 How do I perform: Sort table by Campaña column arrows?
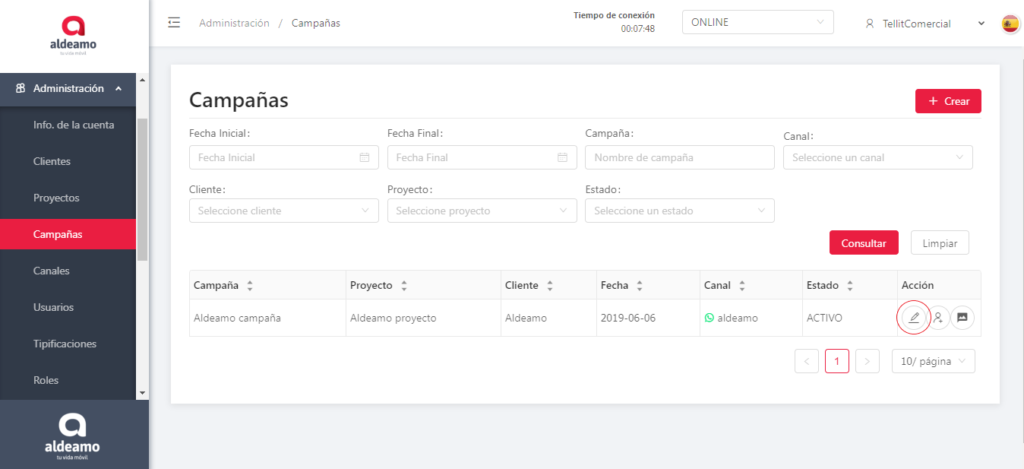coord(250,286)
